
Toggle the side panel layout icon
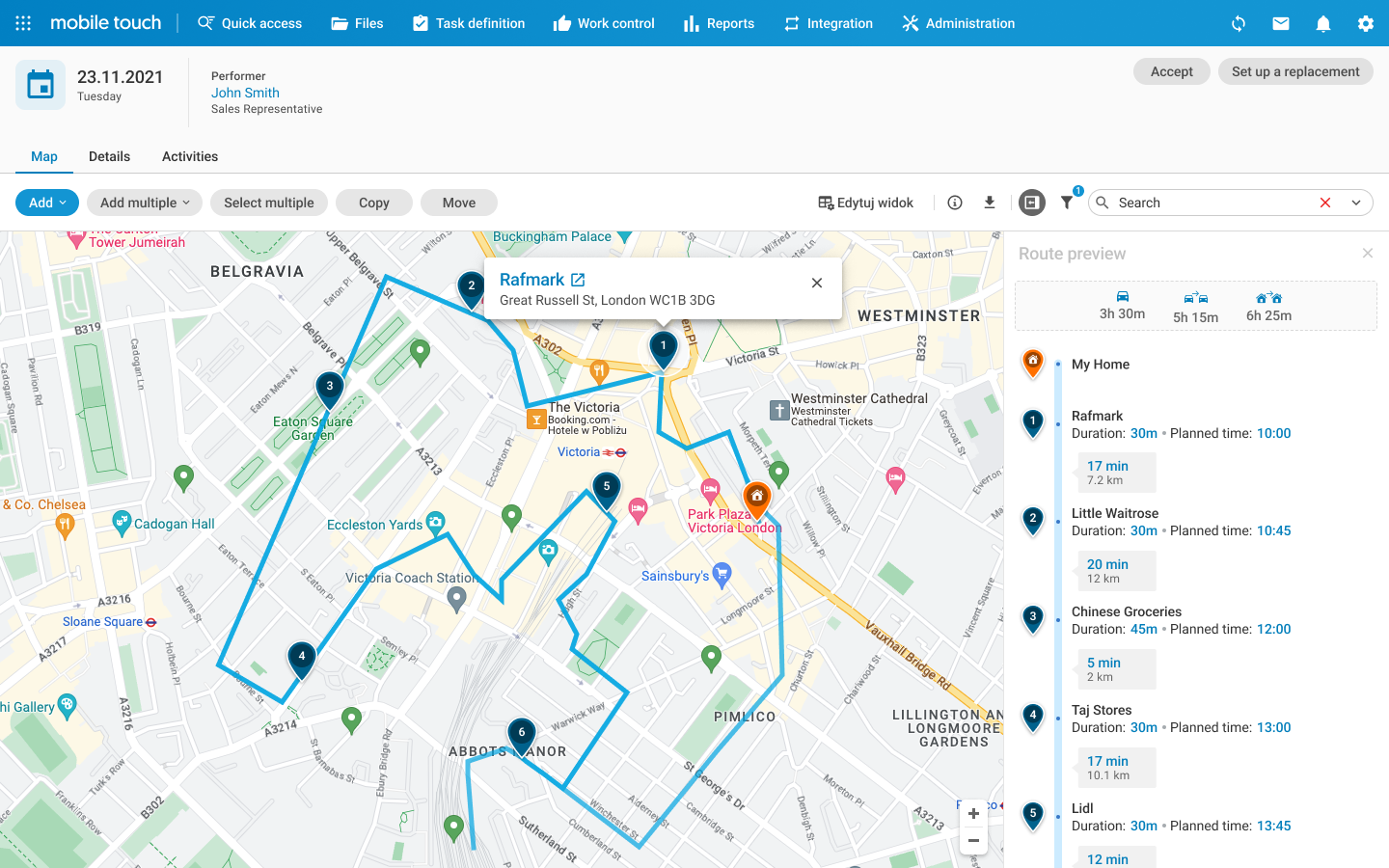point(1031,203)
